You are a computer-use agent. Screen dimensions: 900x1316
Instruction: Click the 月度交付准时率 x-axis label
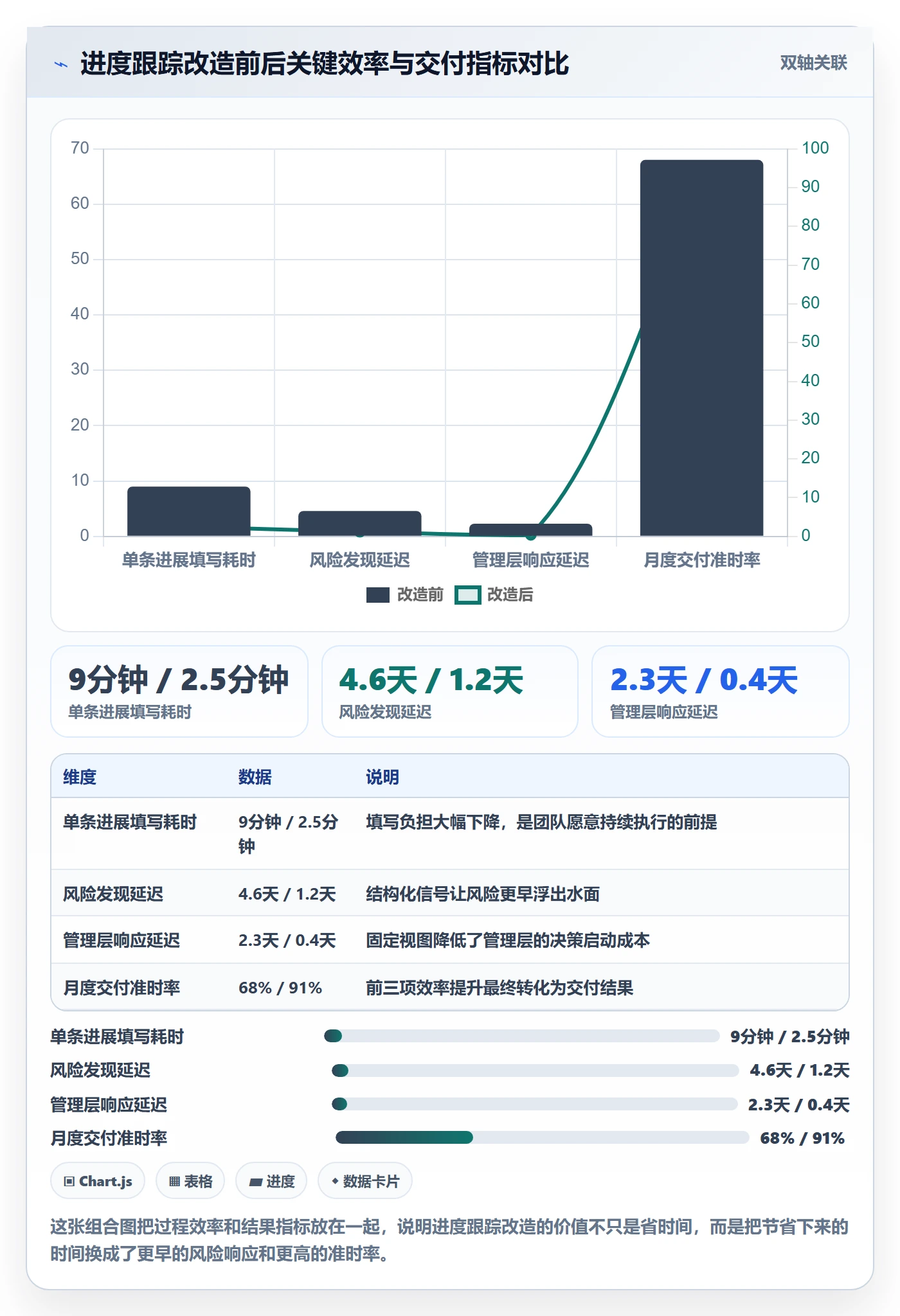coord(701,560)
